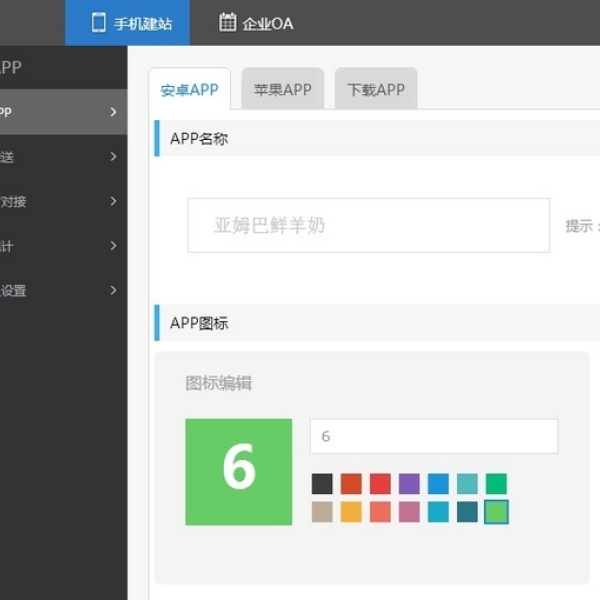Click the icon text field showing 6
This screenshot has width=600, height=600.
[x=433, y=436]
